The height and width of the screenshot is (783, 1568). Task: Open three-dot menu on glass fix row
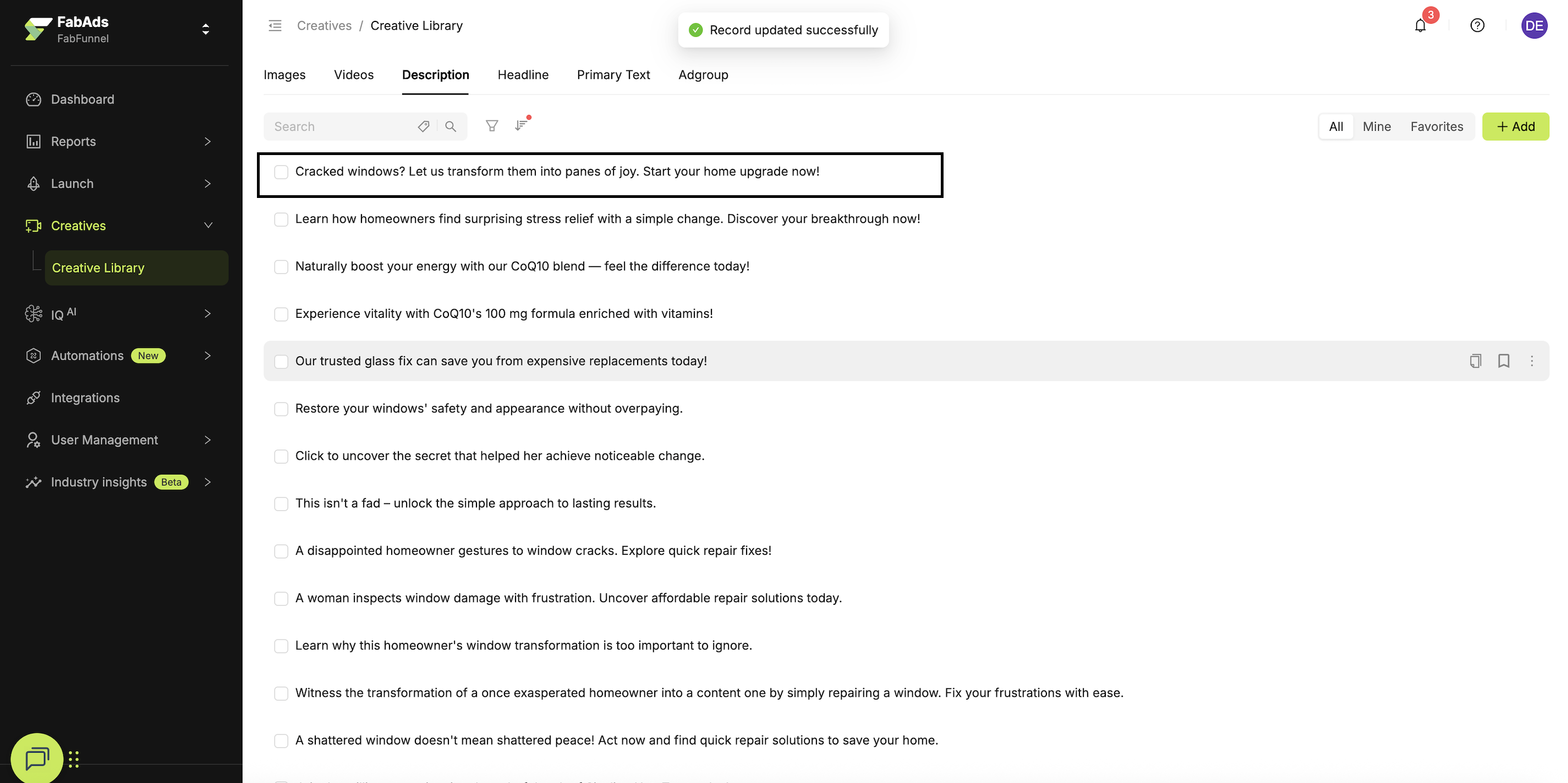coord(1532,361)
